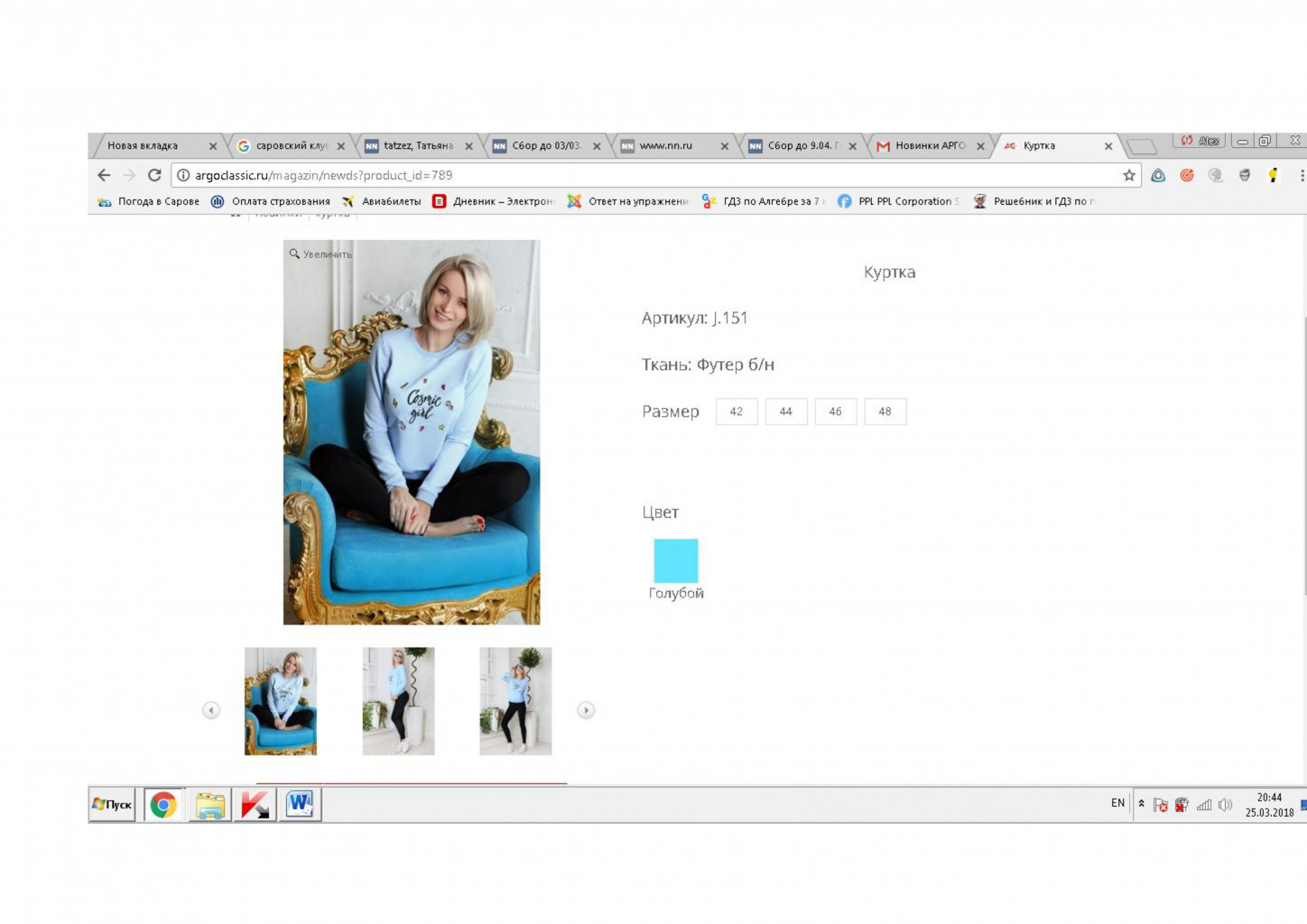Open a new tab with the blank tab button

tap(1142, 146)
